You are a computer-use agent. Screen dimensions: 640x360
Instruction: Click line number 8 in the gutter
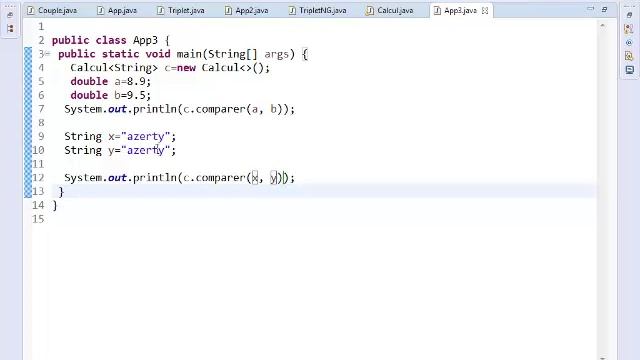41,123
